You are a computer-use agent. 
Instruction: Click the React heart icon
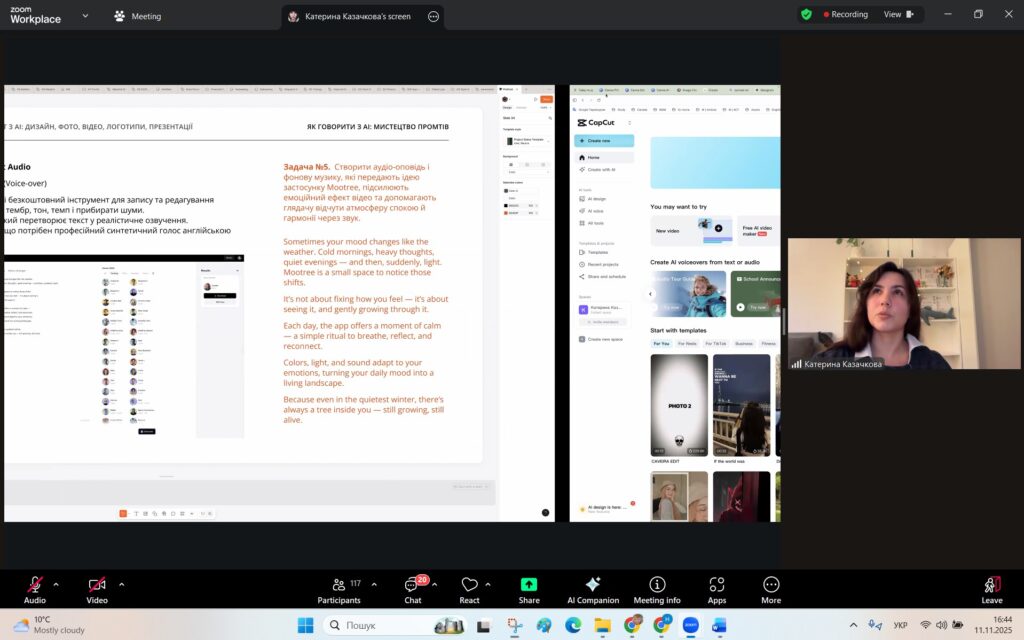469,588
